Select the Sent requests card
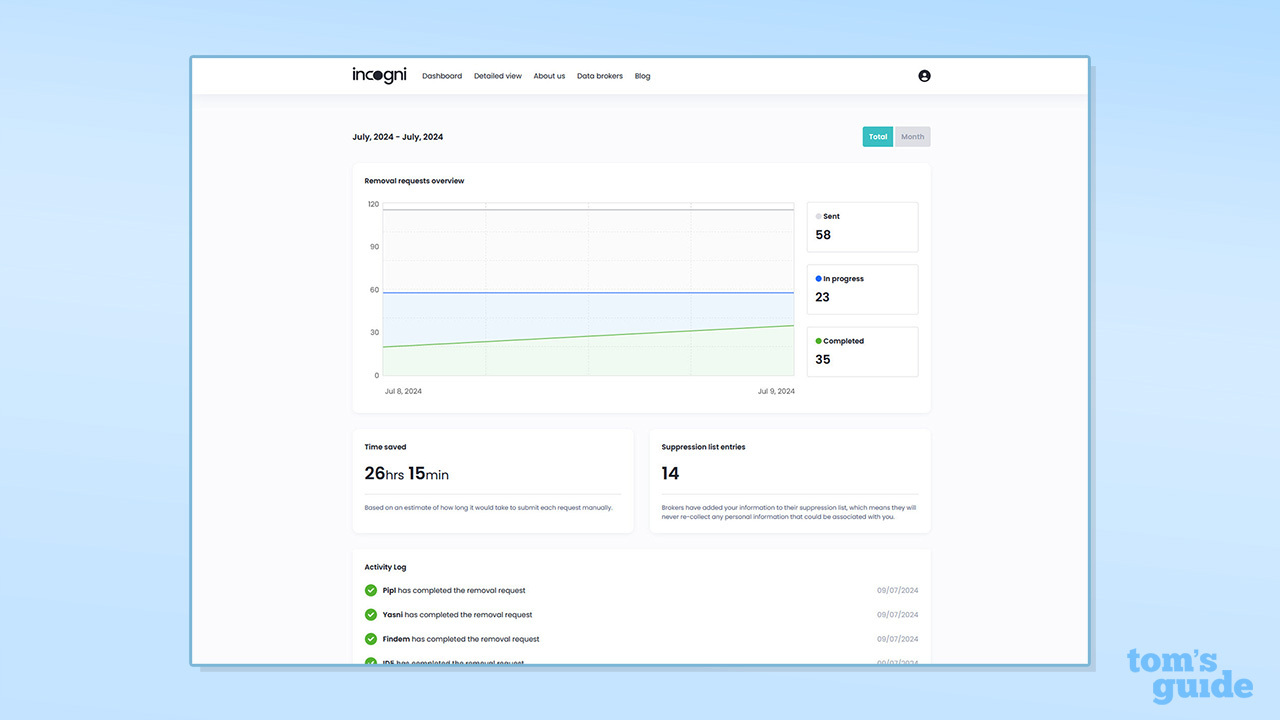 [862, 227]
